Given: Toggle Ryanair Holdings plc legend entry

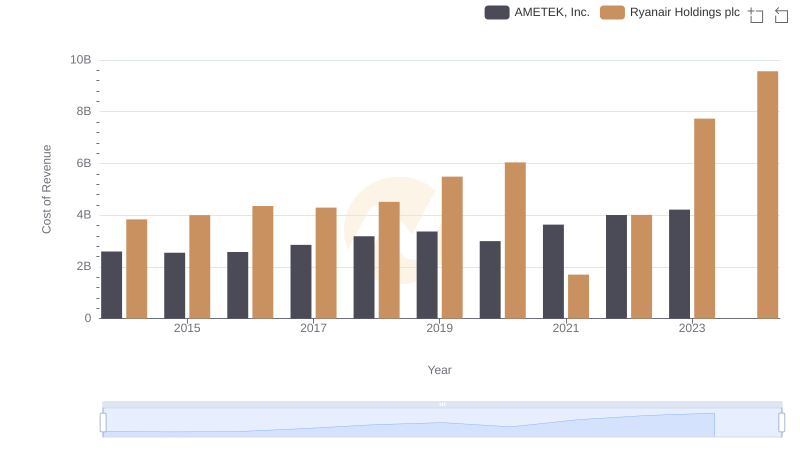Looking at the screenshot, I should click(670, 12).
